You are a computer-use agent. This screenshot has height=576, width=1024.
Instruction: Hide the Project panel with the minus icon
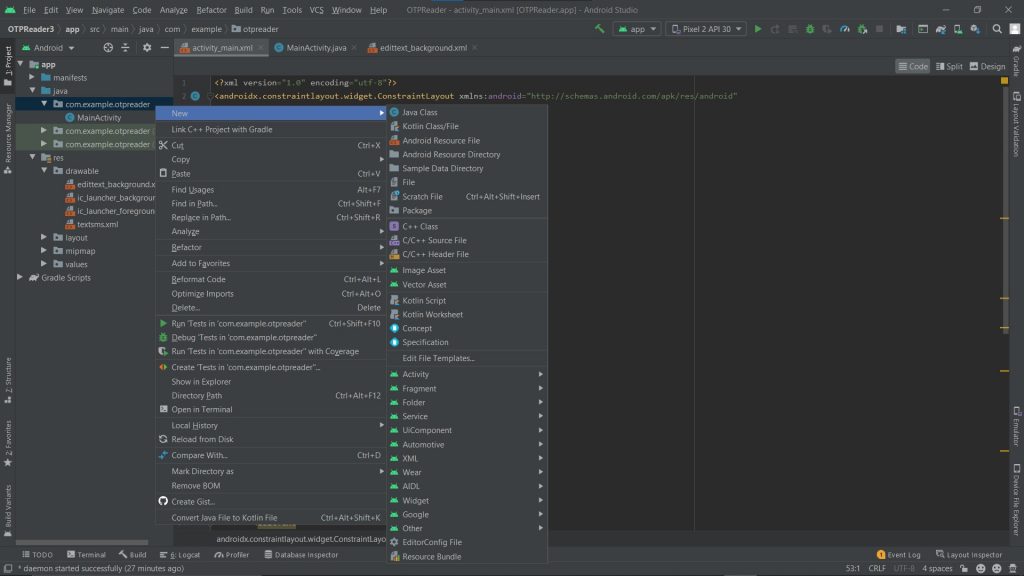point(165,48)
